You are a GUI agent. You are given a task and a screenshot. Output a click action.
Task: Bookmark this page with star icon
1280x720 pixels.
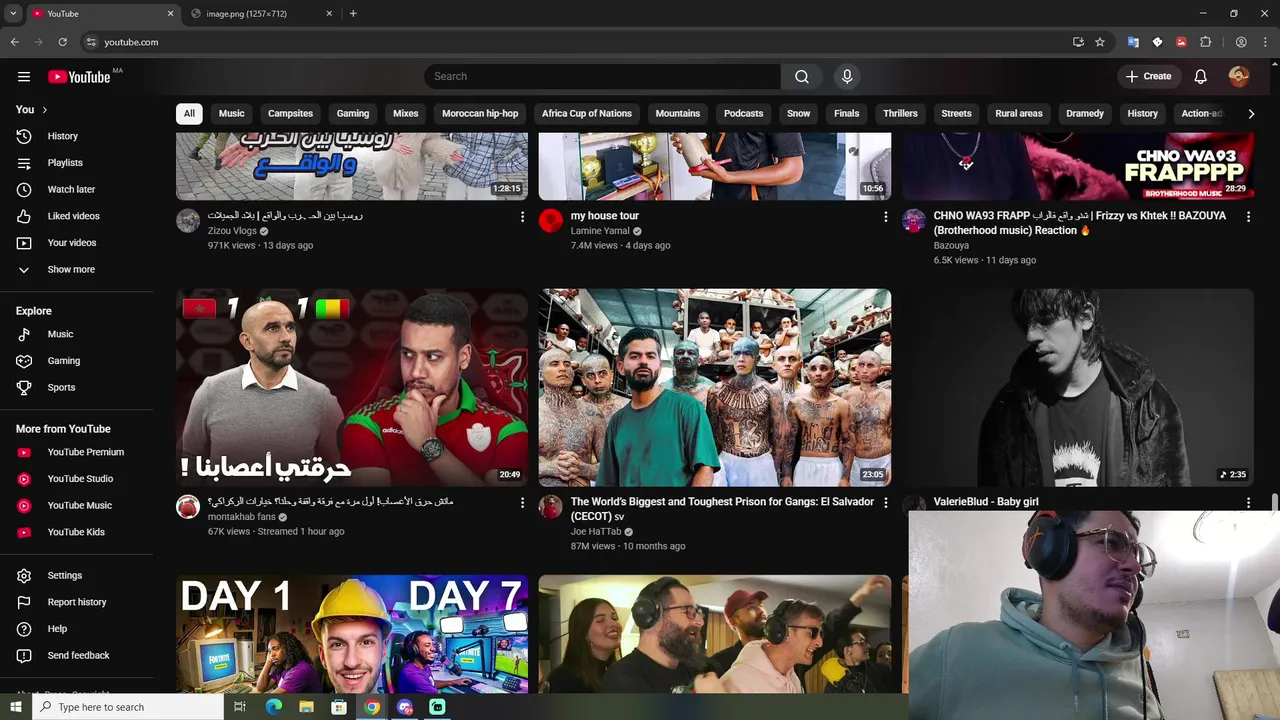tap(1100, 42)
